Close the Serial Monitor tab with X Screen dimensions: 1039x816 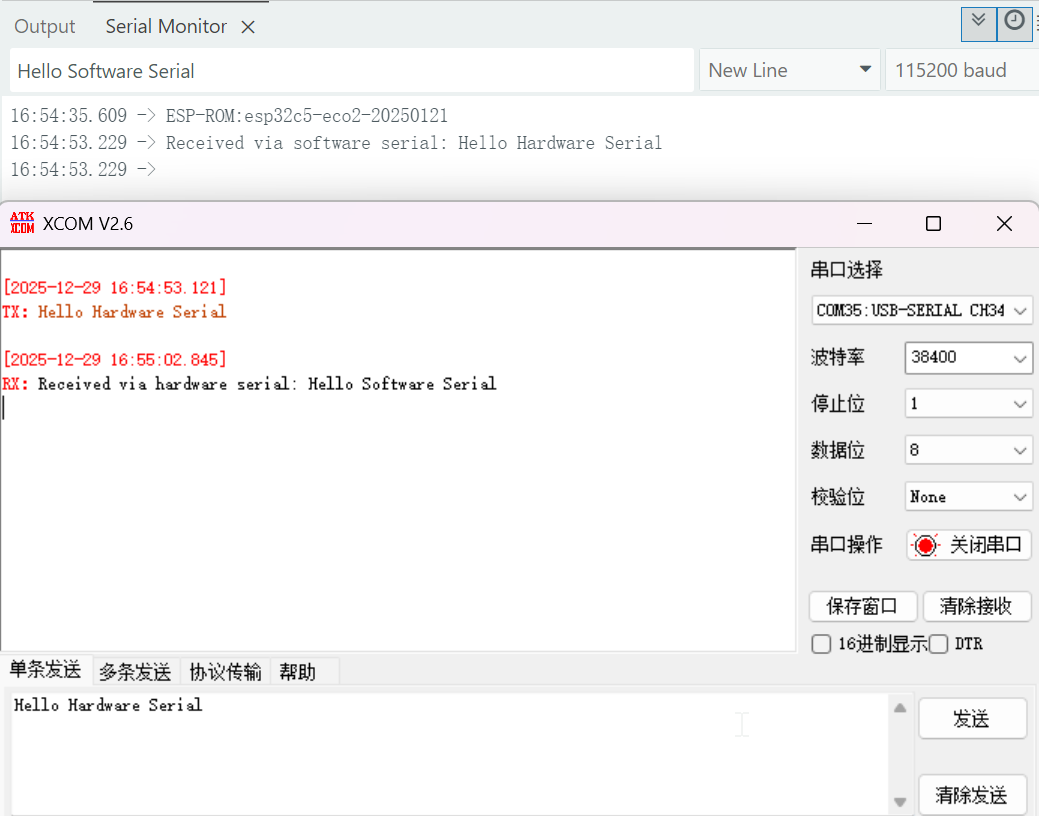point(248,28)
